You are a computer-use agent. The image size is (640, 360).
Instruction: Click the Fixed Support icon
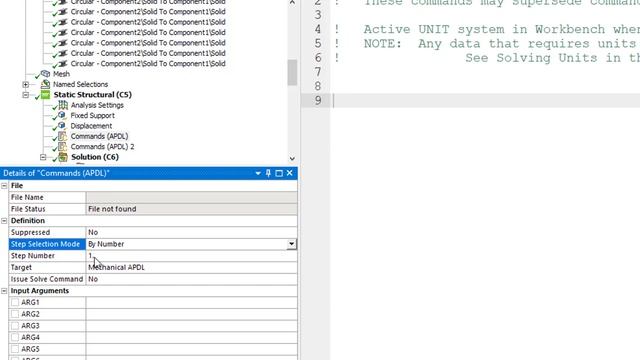pyautogui.click(x=62, y=115)
